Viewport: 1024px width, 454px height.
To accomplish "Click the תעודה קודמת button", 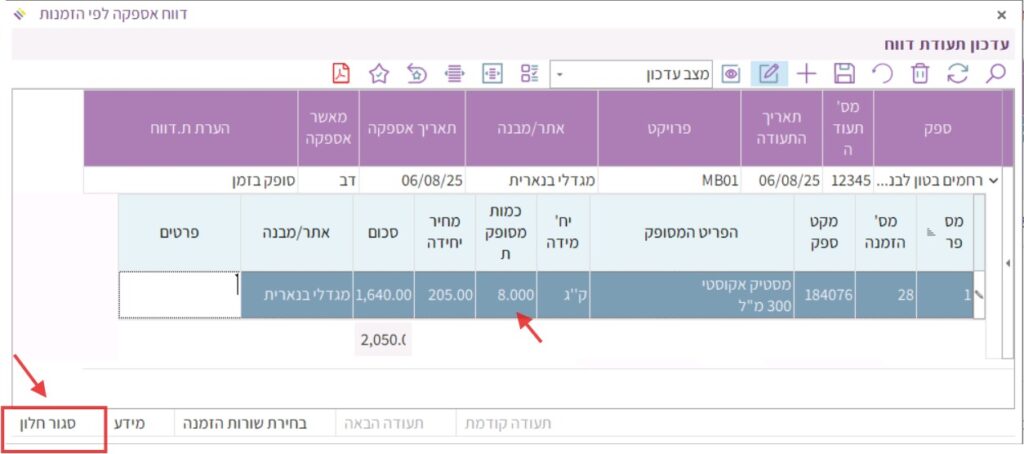I will point(507,424).
